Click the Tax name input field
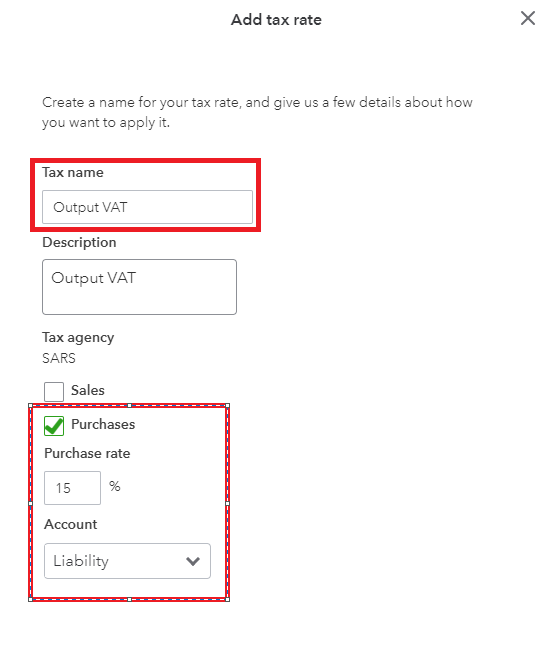The height and width of the screenshot is (652, 545). pyautogui.click(x=147, y=207)
